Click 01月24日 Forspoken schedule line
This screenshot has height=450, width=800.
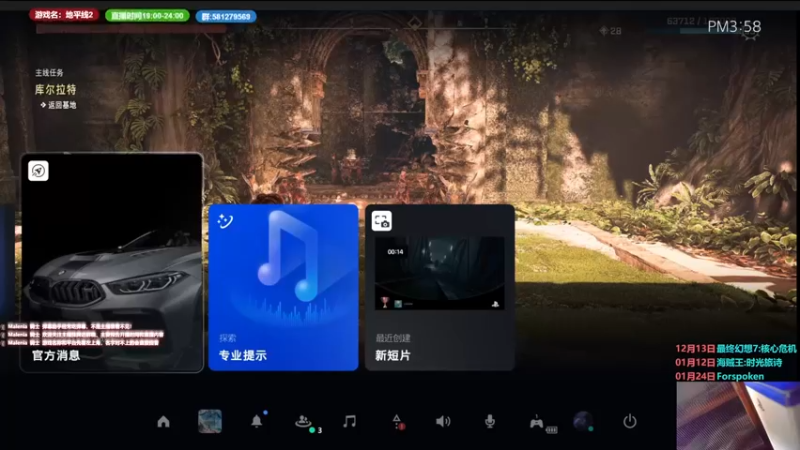point(720,376)
